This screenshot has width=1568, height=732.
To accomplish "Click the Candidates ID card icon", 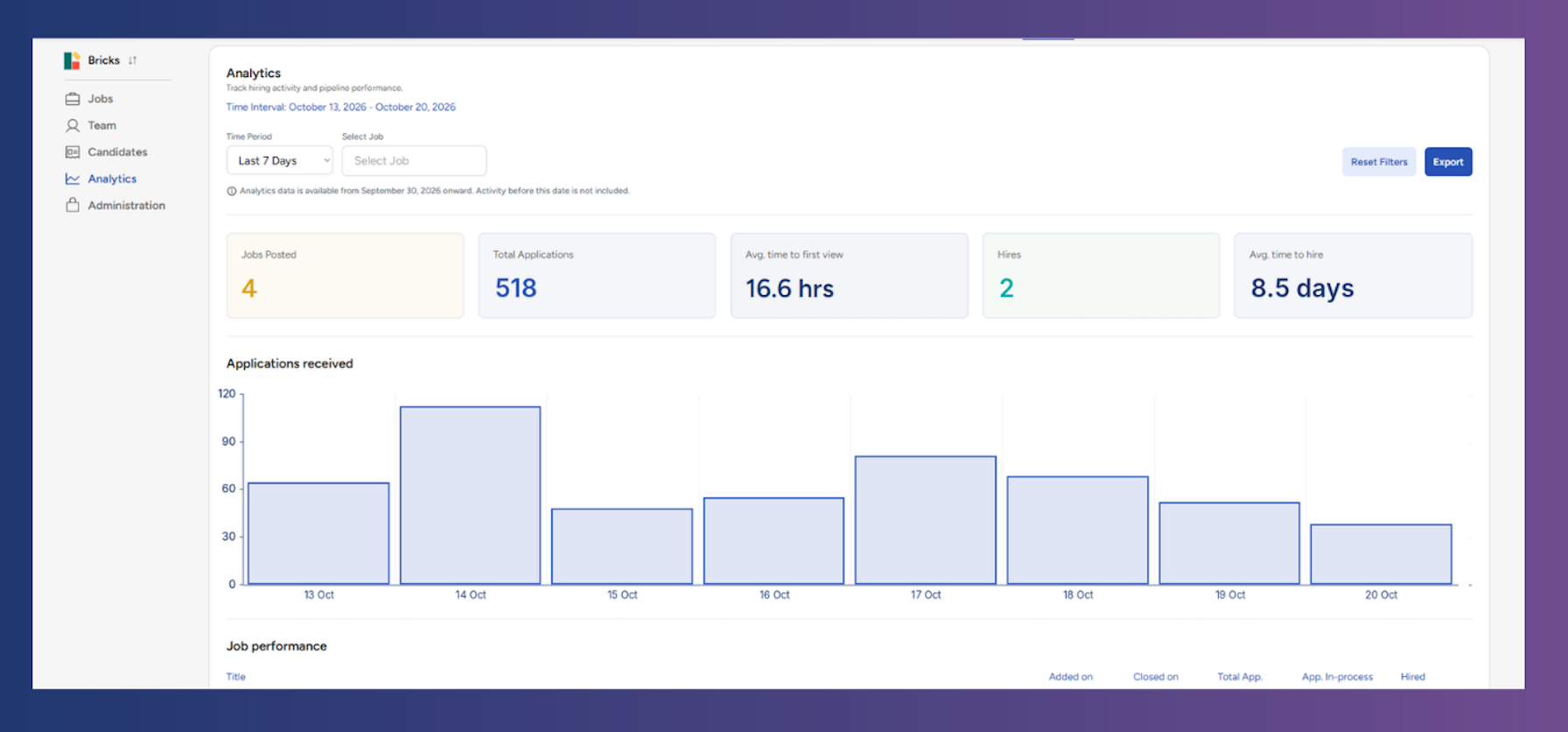I will click(x=73, y=152).
